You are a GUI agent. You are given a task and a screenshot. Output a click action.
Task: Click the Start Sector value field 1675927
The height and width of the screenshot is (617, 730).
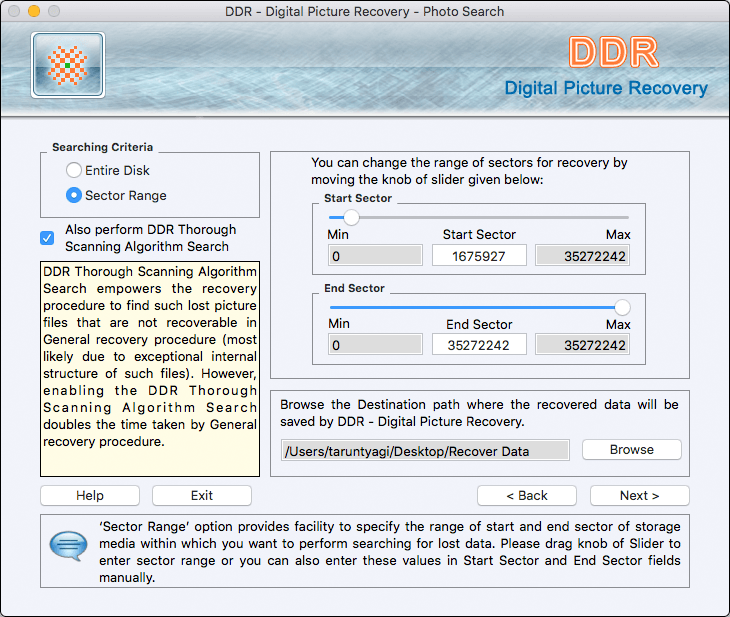(x=479, y=256)
